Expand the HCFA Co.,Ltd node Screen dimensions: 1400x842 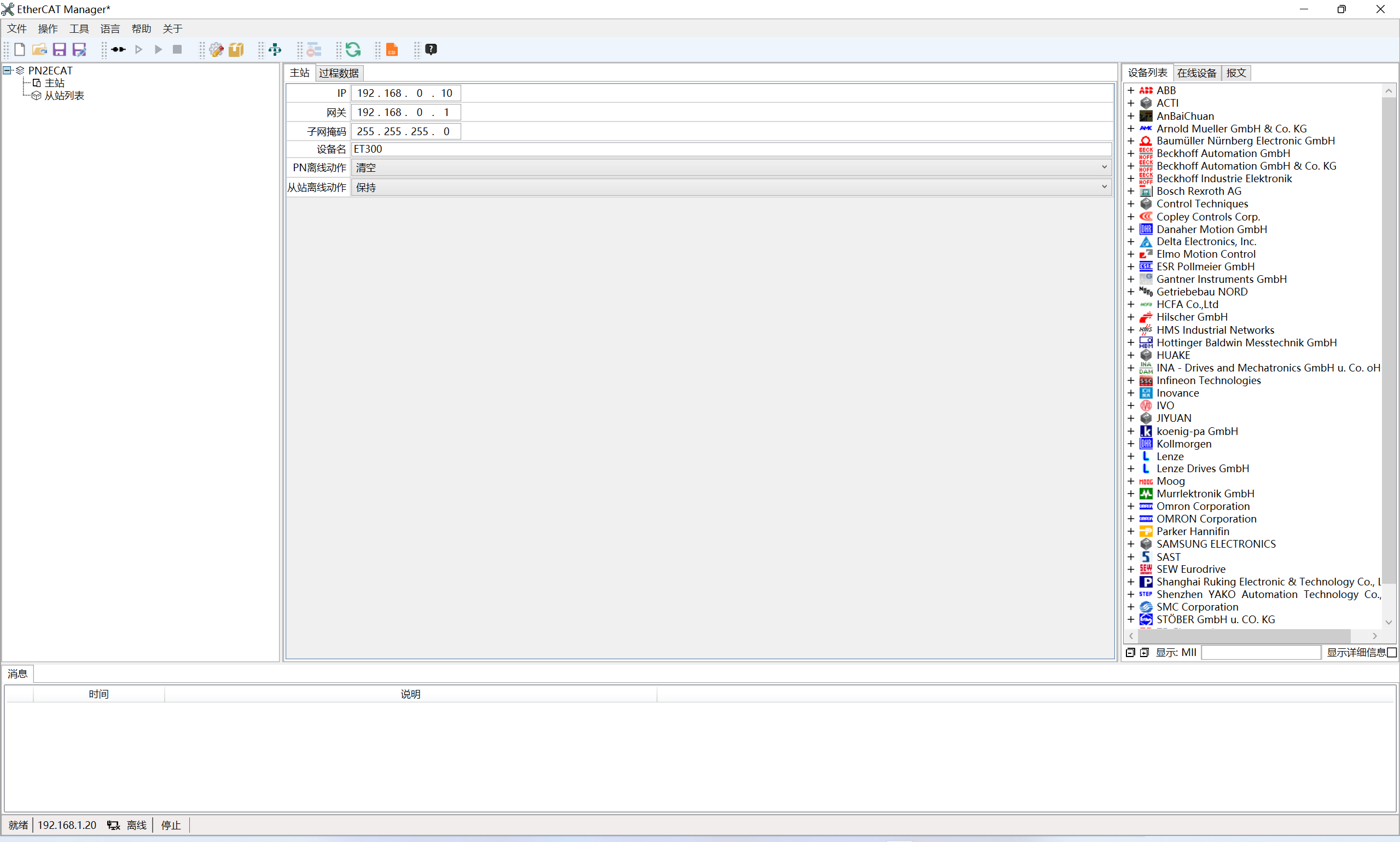(x=1130, y=305)
